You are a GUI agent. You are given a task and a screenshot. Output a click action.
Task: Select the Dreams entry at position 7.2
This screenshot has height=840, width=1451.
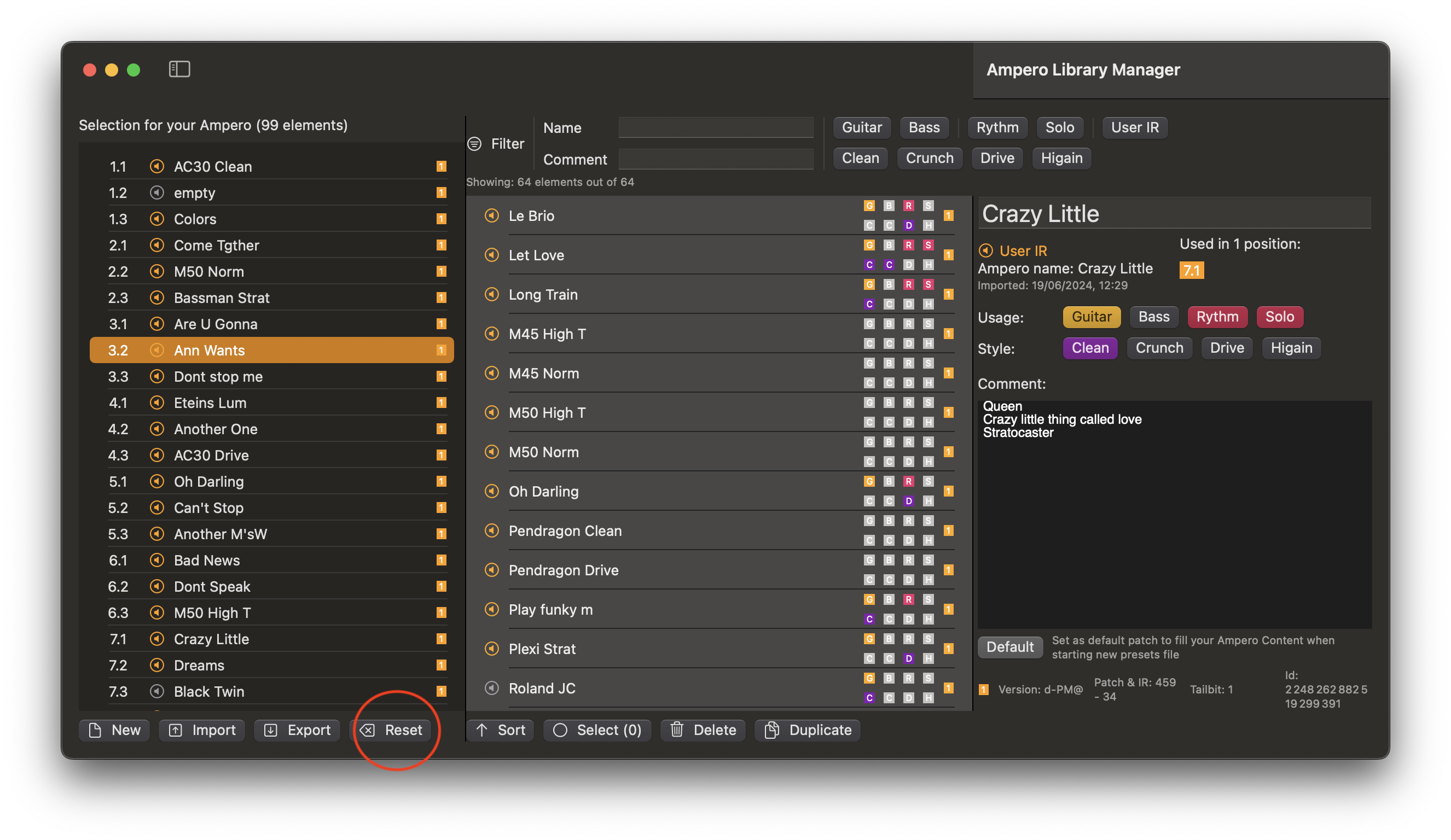tap(199, 665)
